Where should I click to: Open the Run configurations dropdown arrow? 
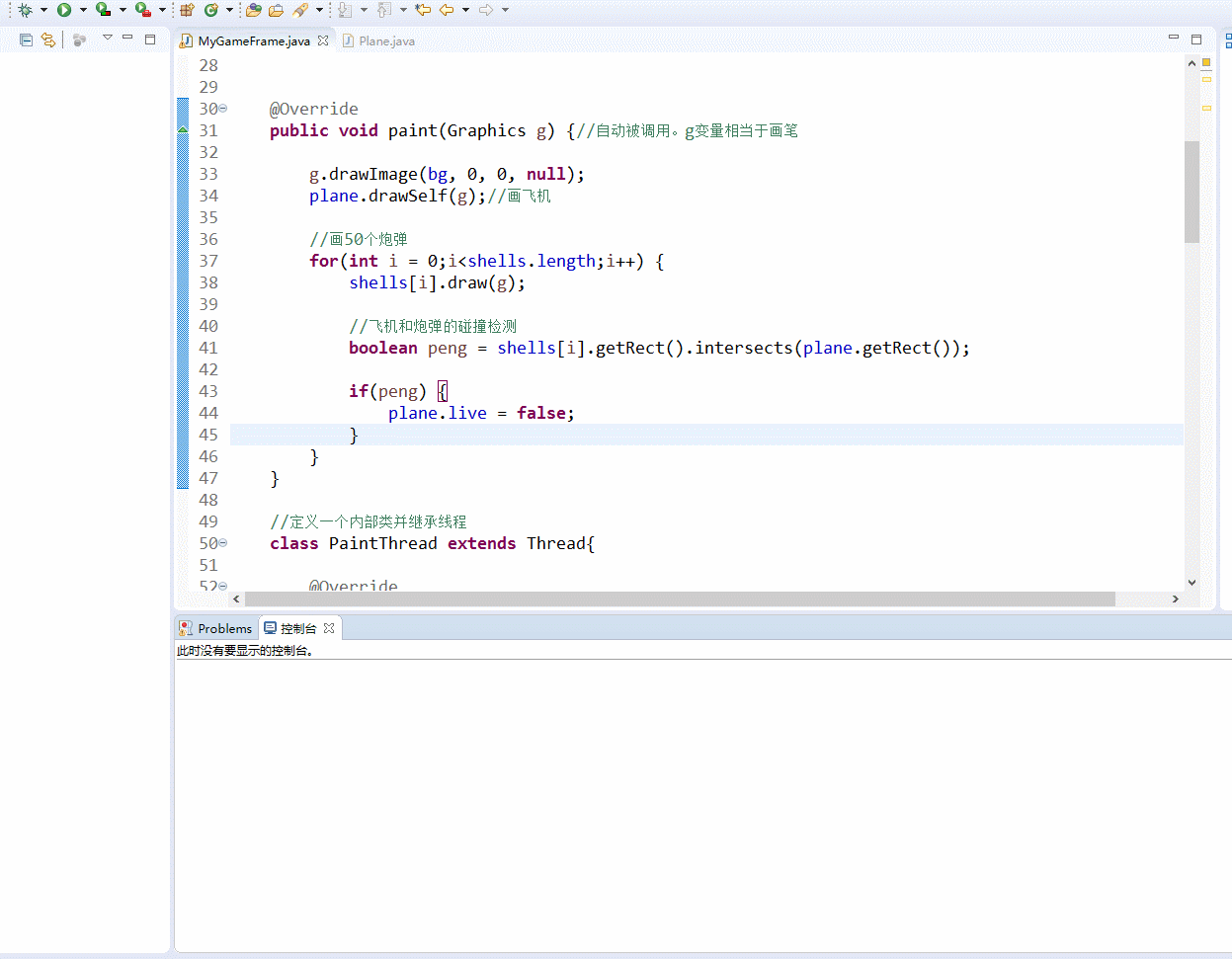83,10
